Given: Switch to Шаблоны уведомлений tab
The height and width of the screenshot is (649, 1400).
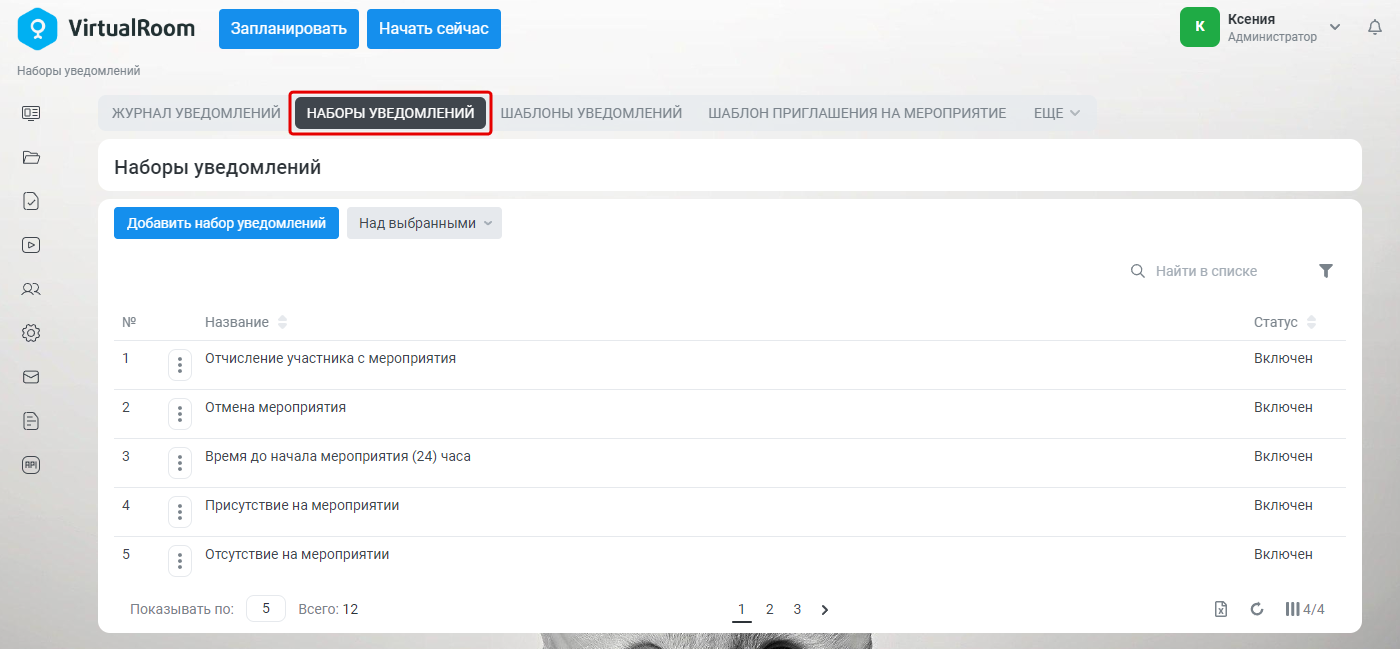Looking at the screenshot, I should (x=591, y=113).
